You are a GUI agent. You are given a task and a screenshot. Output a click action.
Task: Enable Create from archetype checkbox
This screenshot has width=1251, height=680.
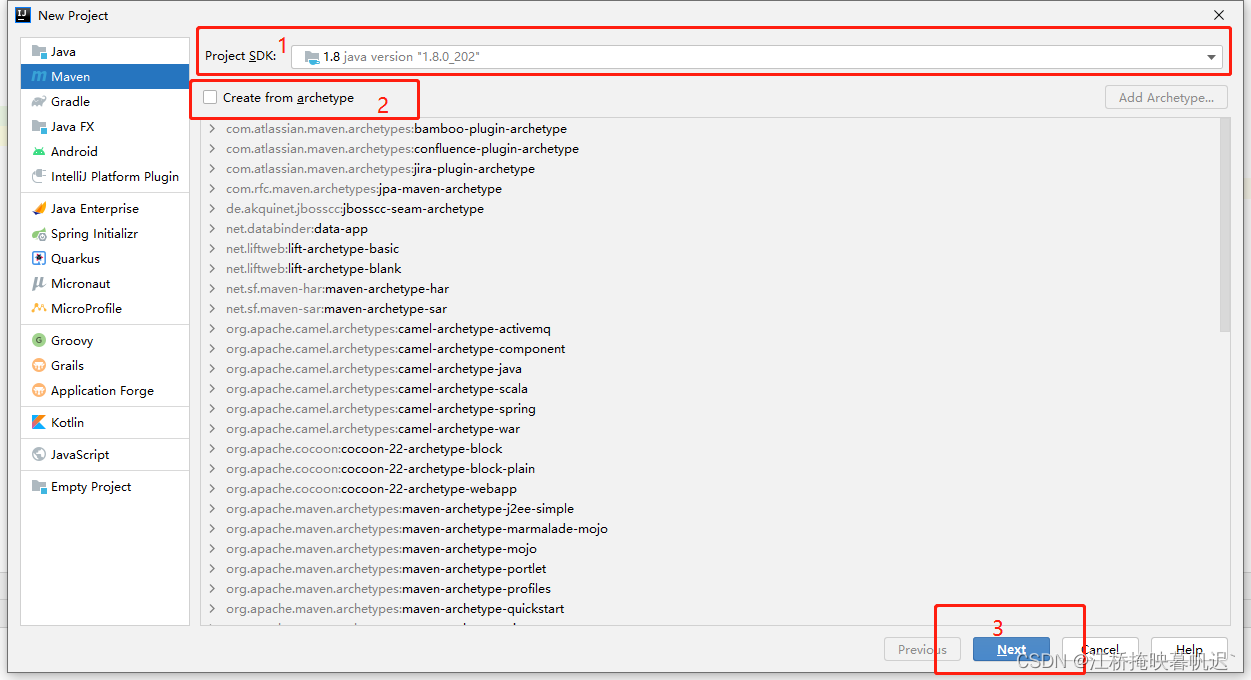coord(210,97)
